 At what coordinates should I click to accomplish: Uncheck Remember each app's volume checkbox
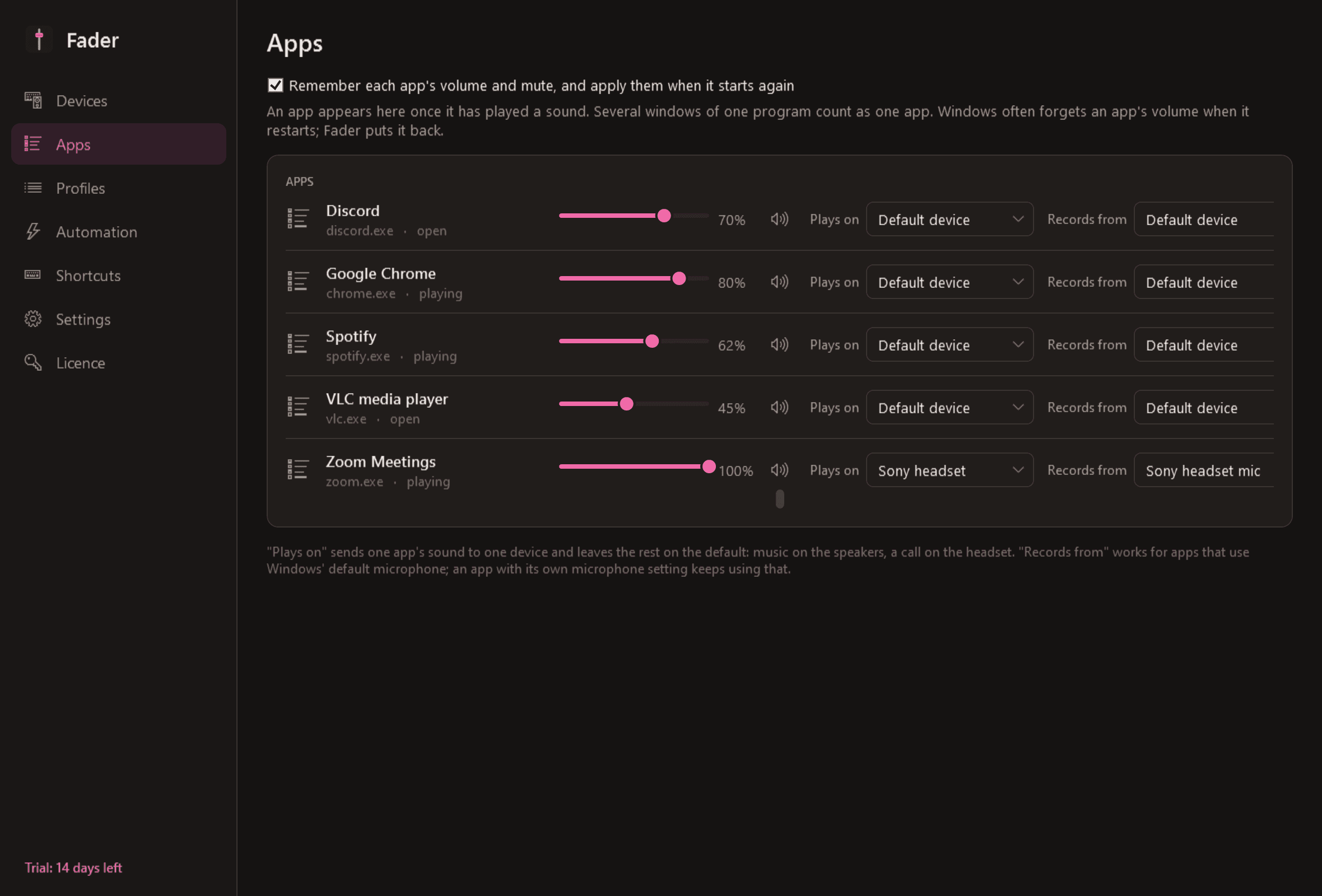pyautogui.click(x=275, y=85)
